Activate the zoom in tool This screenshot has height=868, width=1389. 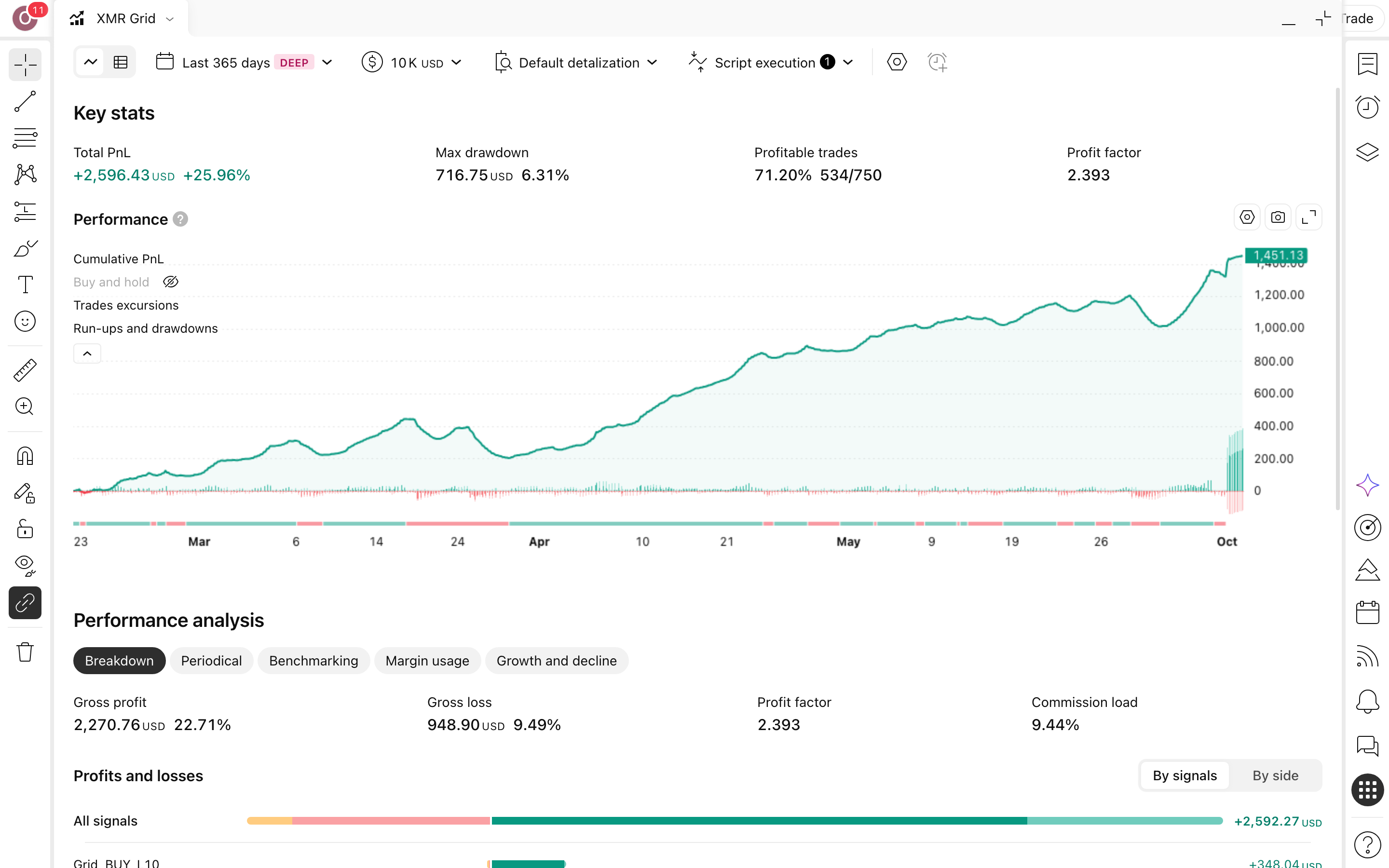click(x=25, y=407)
